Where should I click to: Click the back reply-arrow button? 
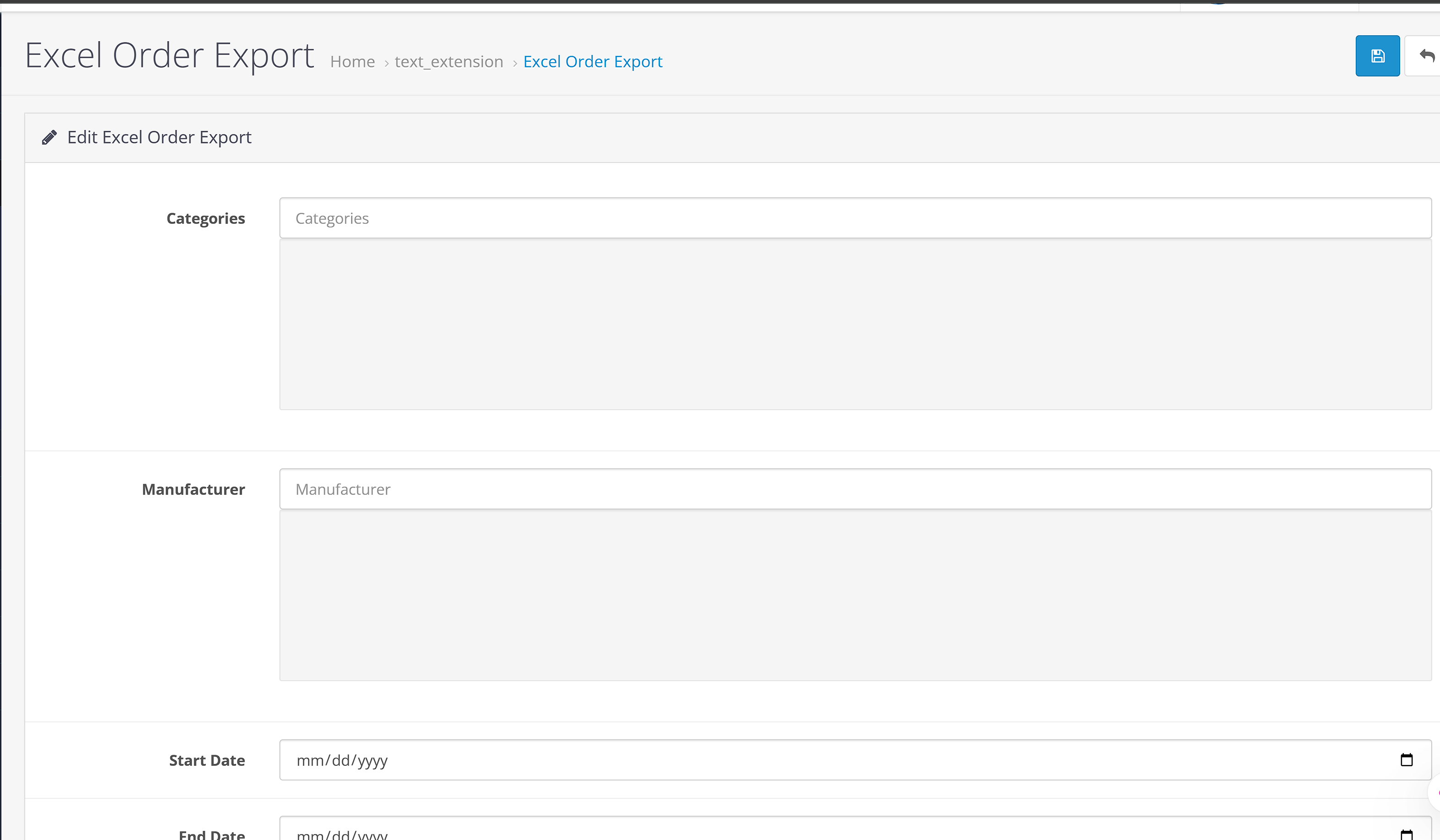click(x=1426, y=56)
